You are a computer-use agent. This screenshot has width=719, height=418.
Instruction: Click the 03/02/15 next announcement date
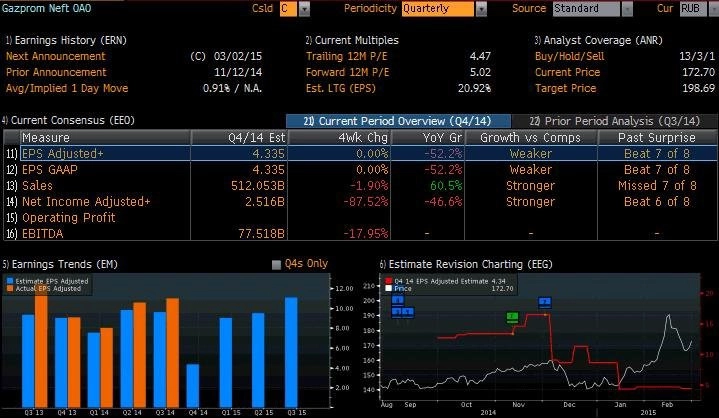(238, 56)
